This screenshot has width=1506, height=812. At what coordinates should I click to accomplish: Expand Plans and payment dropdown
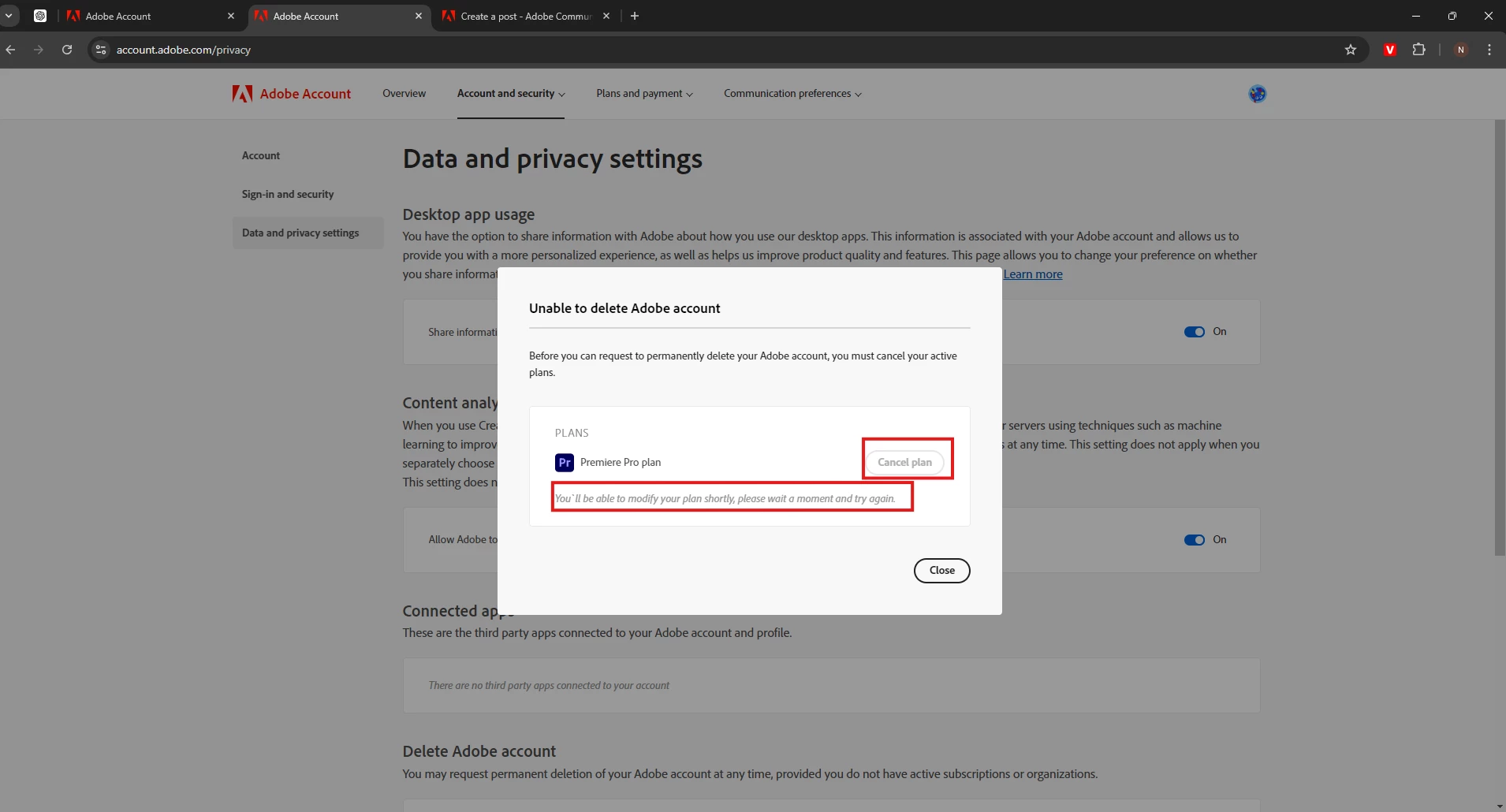click(x=645, y=94)
